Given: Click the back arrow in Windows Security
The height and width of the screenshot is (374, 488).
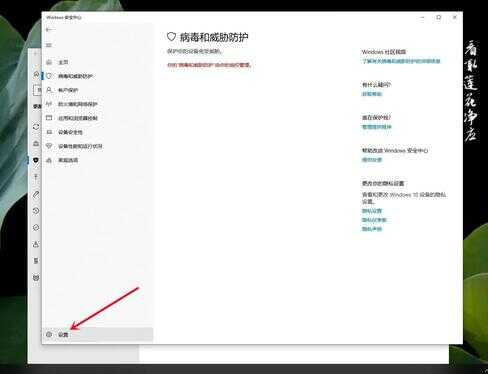Looking at the screenshot, I should [49, 30].
